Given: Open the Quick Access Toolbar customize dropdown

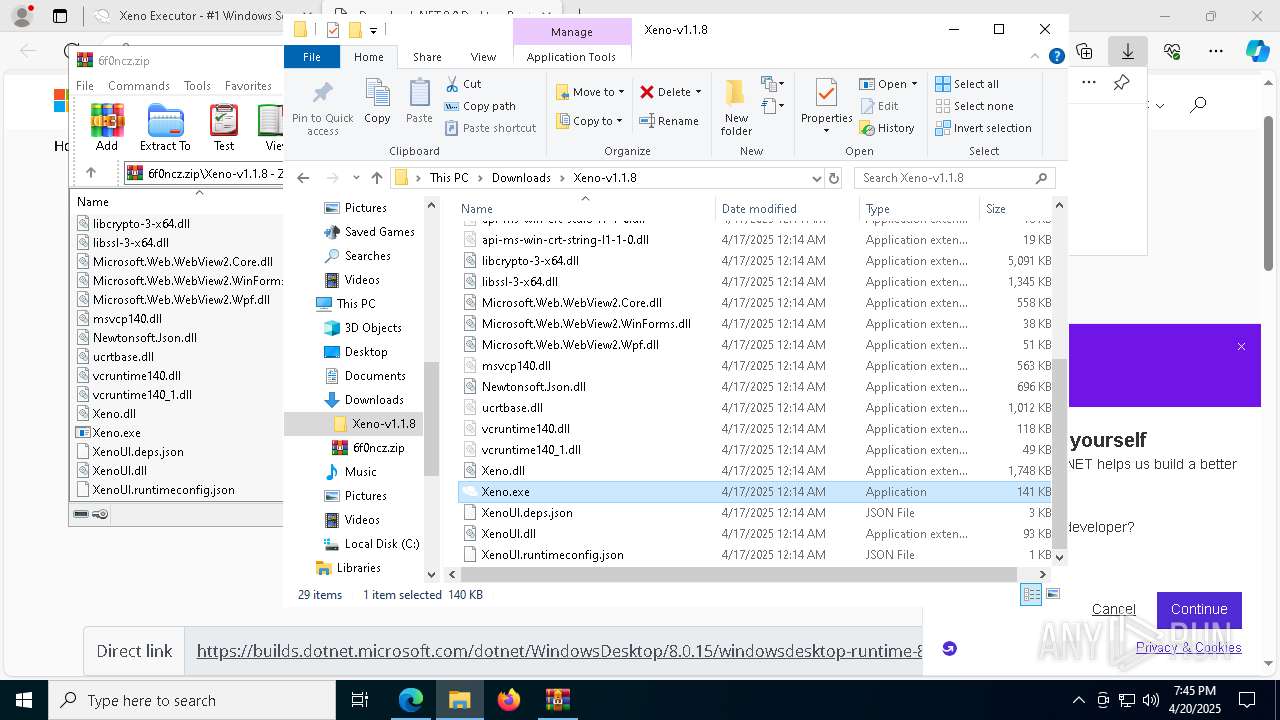Looking at the screenshot, I should 374,30.
